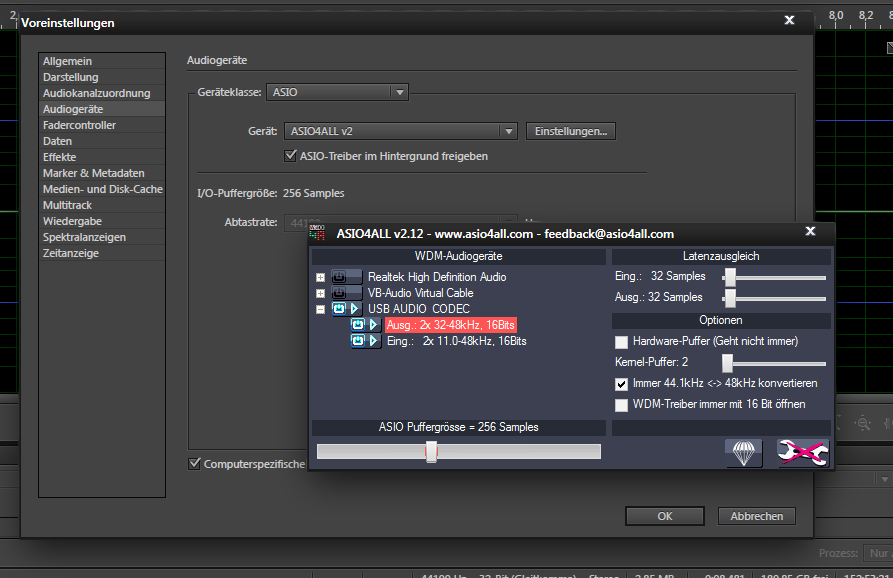This screenshot has height=578, width=893.
Task: Close the ASIO4ALL panel
Action: [810, 231]
